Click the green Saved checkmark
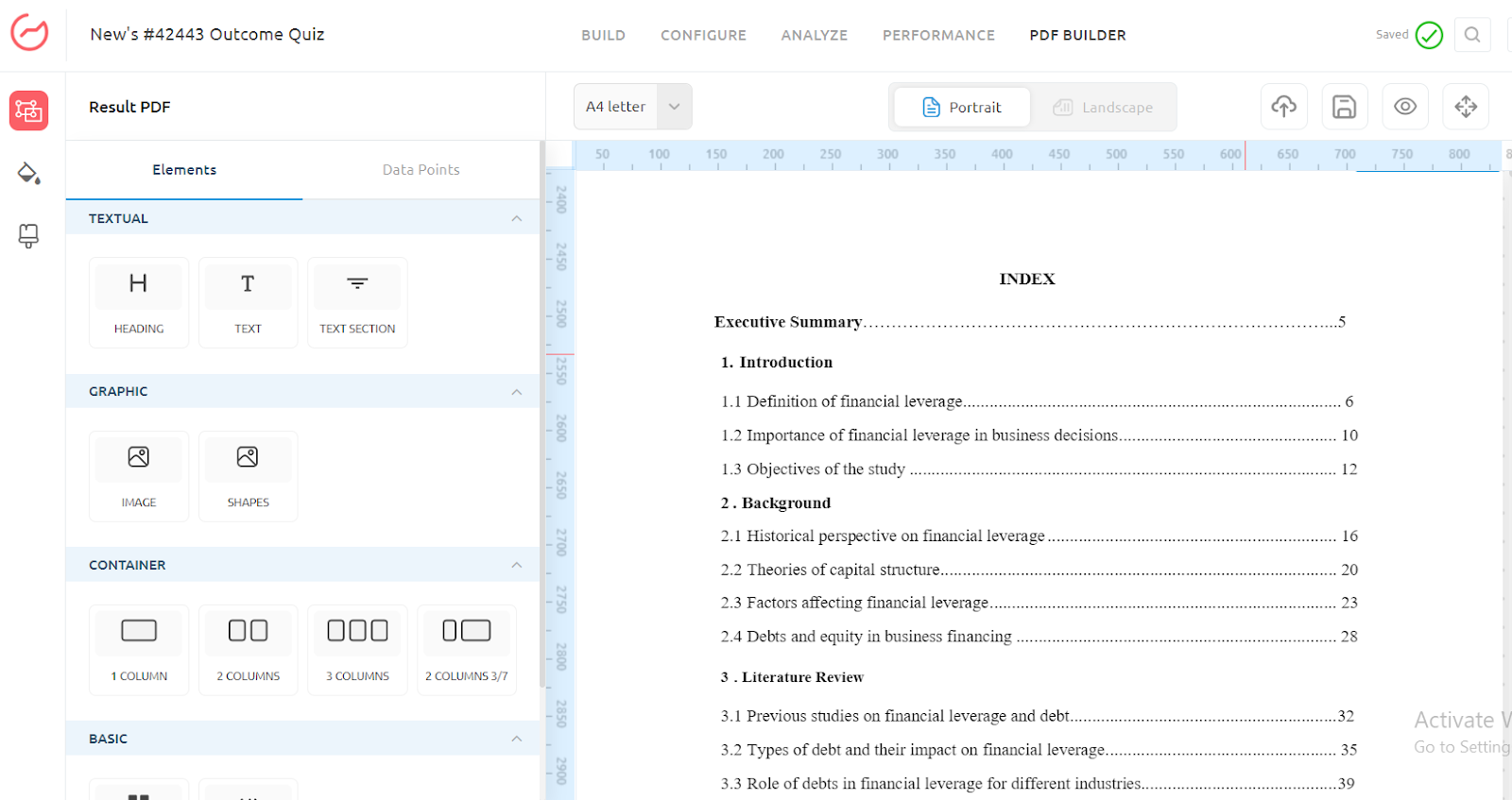 (1429, 35)
